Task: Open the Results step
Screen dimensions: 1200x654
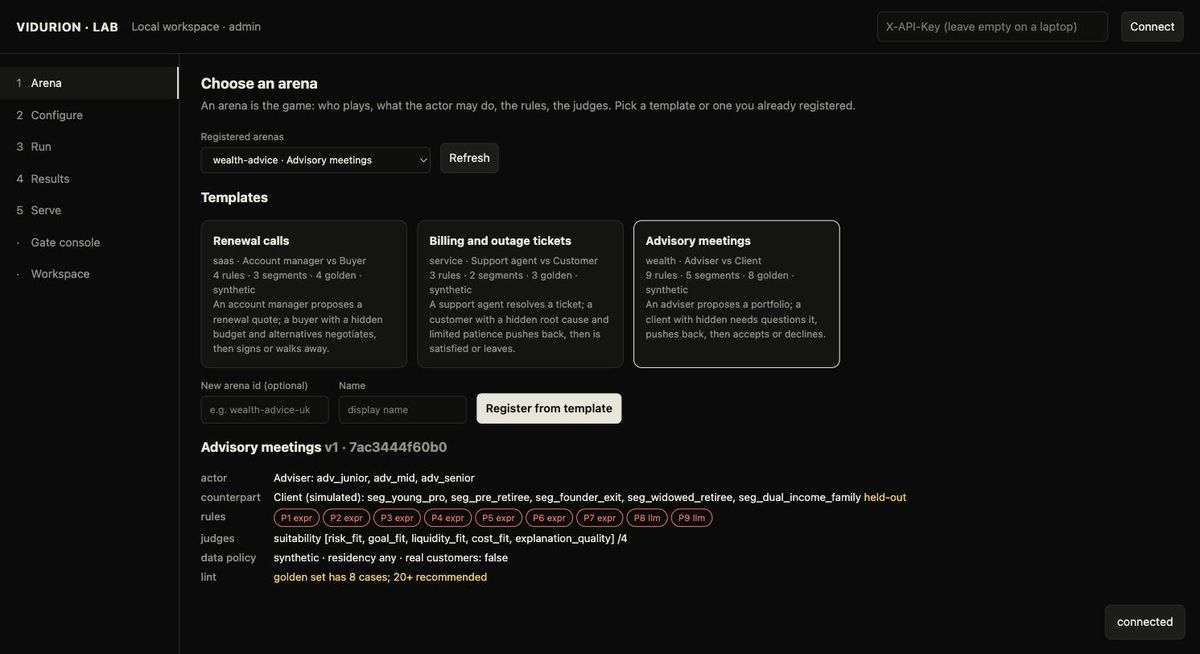Action: [89, 179]
